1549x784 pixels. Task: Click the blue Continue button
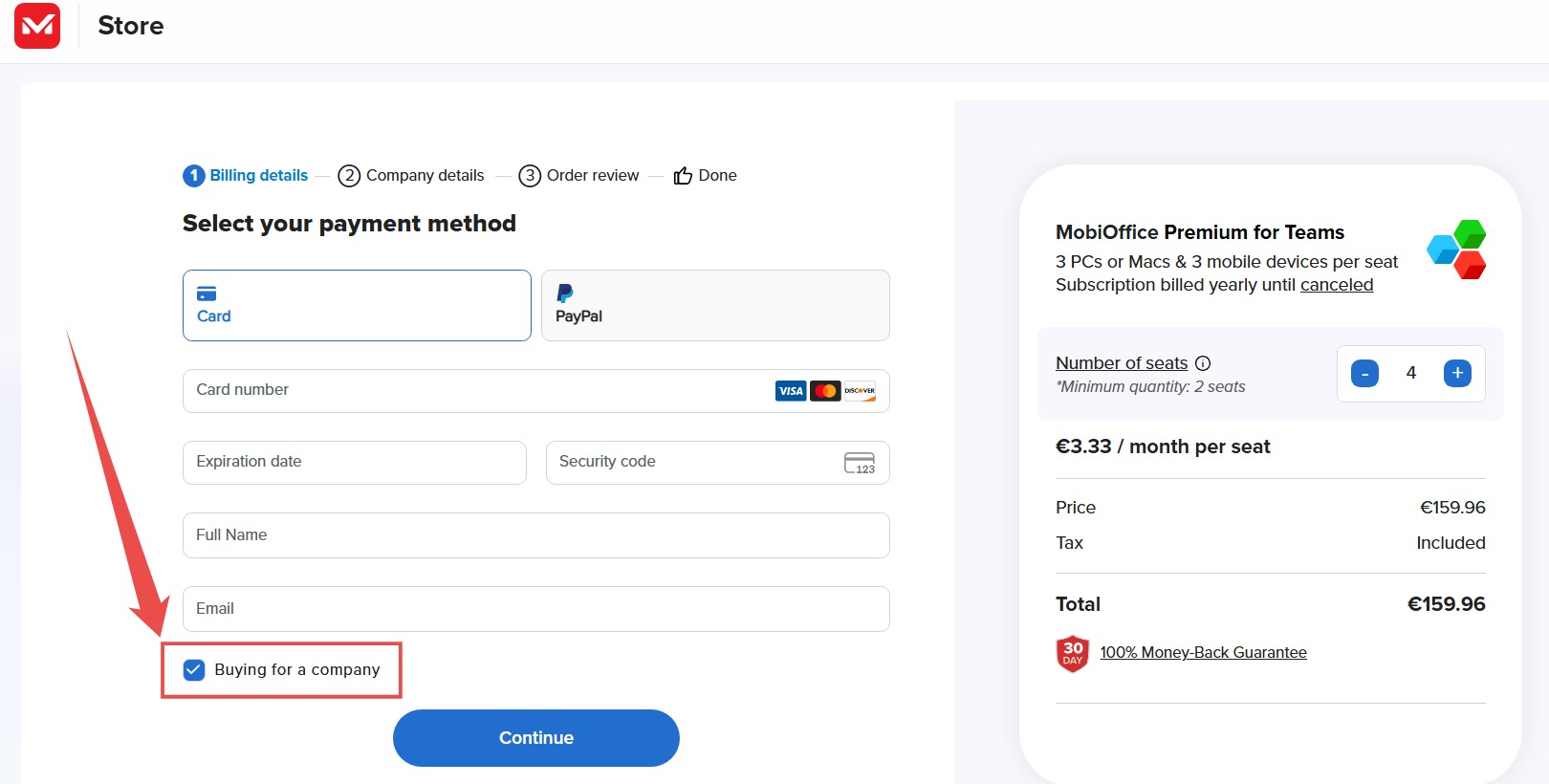click(x=536, y=738)
